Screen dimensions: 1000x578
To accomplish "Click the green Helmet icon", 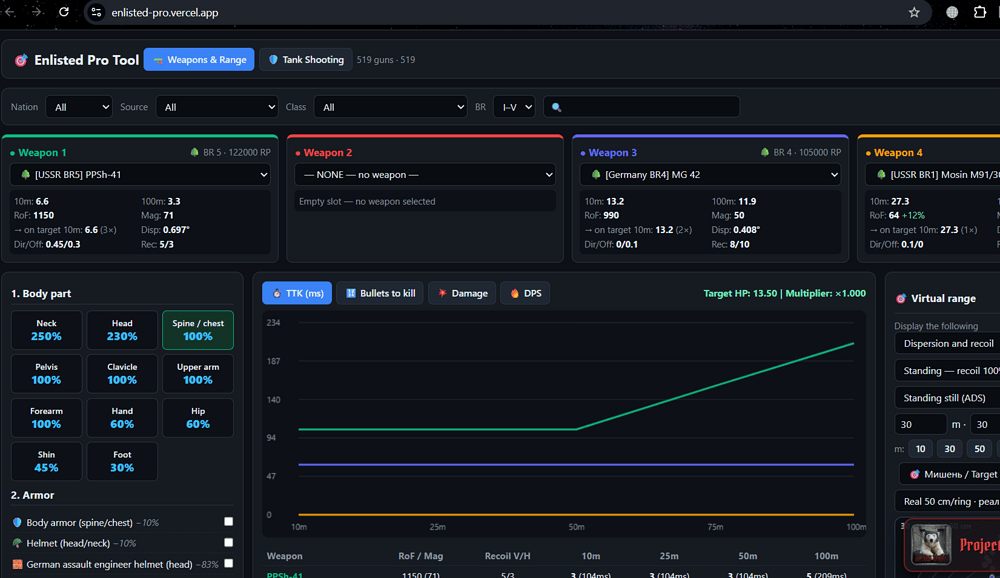I will pos(17,543).
